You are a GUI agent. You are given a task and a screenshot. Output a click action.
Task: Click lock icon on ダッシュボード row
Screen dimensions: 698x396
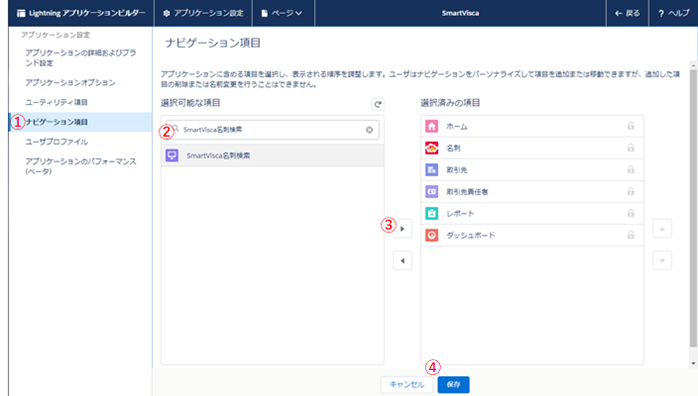(x=631, y=235)
